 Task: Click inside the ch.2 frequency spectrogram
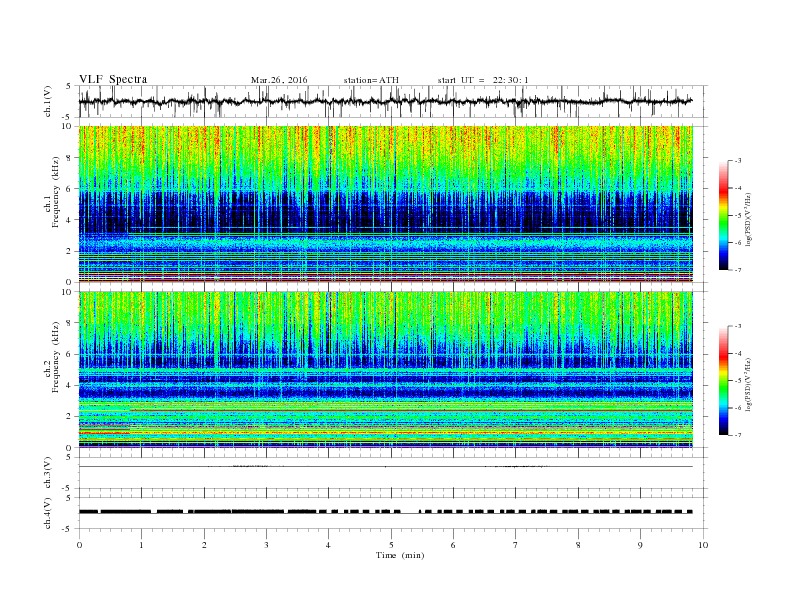(385, 370)
